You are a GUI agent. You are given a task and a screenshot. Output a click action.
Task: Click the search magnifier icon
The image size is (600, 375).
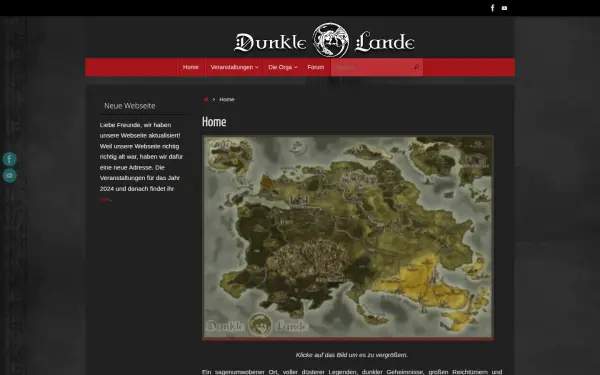coord(416,67)
